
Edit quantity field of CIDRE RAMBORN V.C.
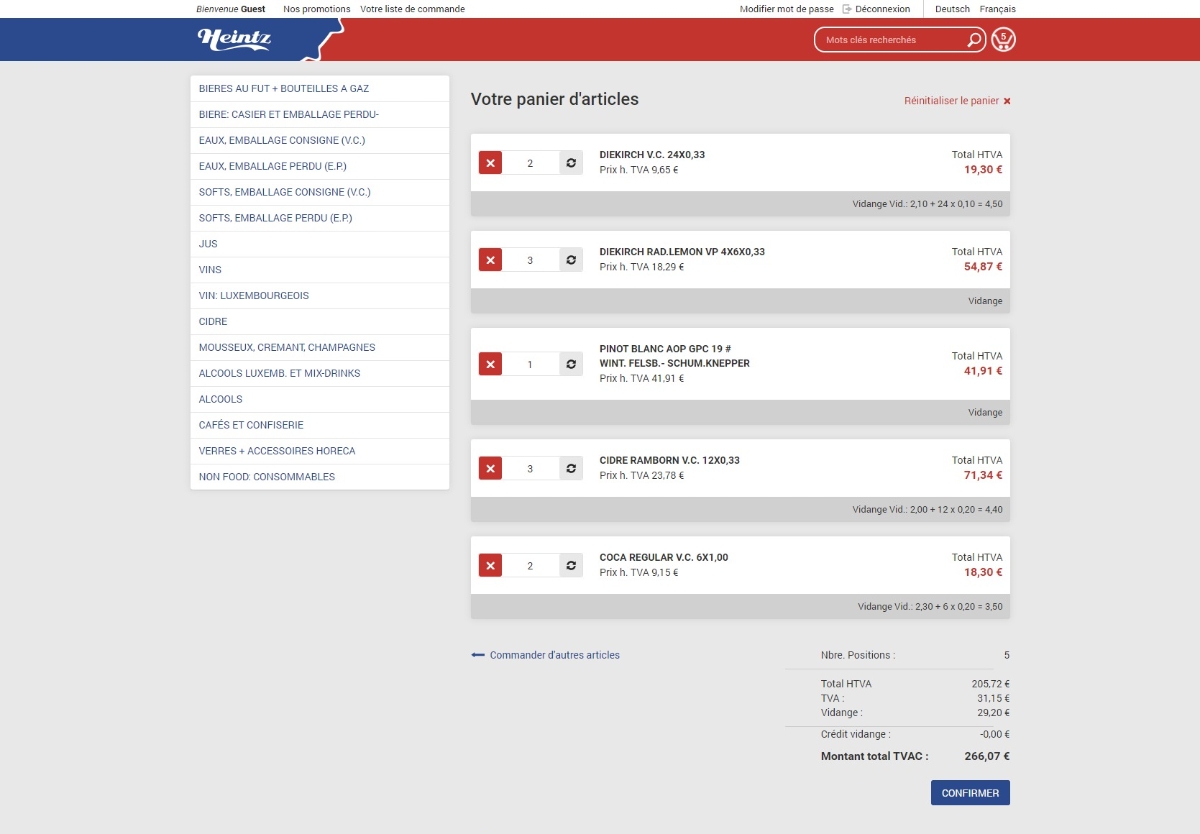pos(531,468)
